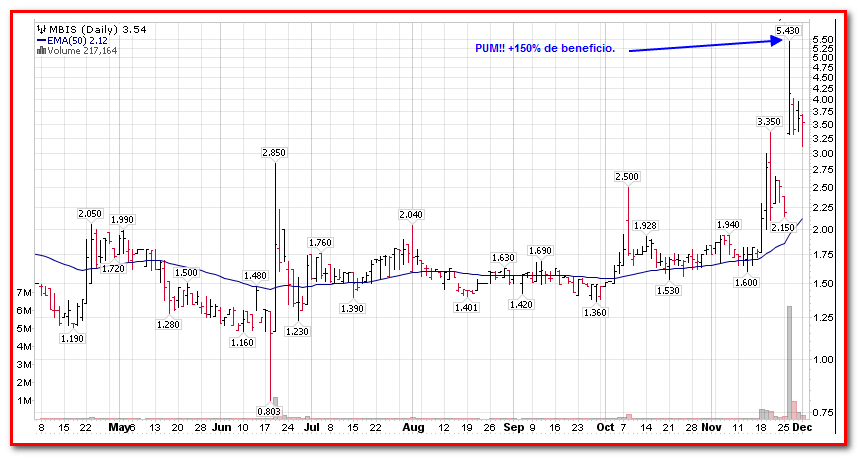Click the 1.600 price label

[746, 282]
